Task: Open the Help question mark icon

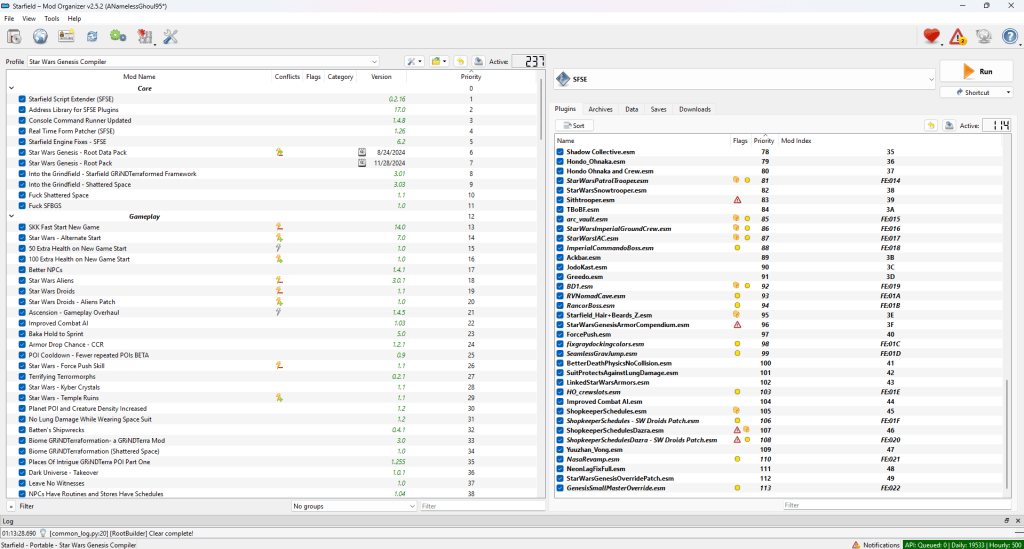Action: (1008, 37)
